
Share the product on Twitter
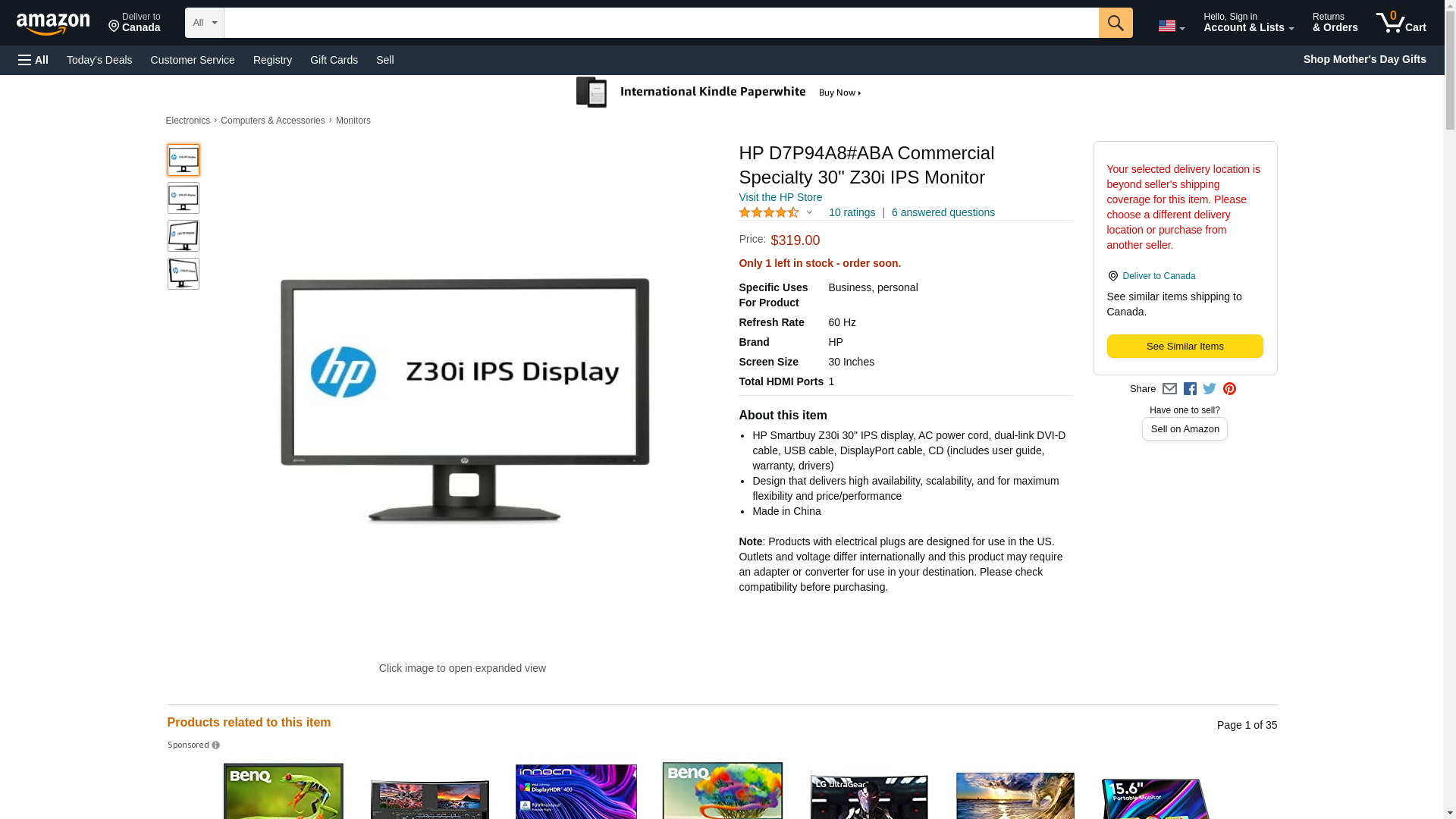click(1210, 389)
